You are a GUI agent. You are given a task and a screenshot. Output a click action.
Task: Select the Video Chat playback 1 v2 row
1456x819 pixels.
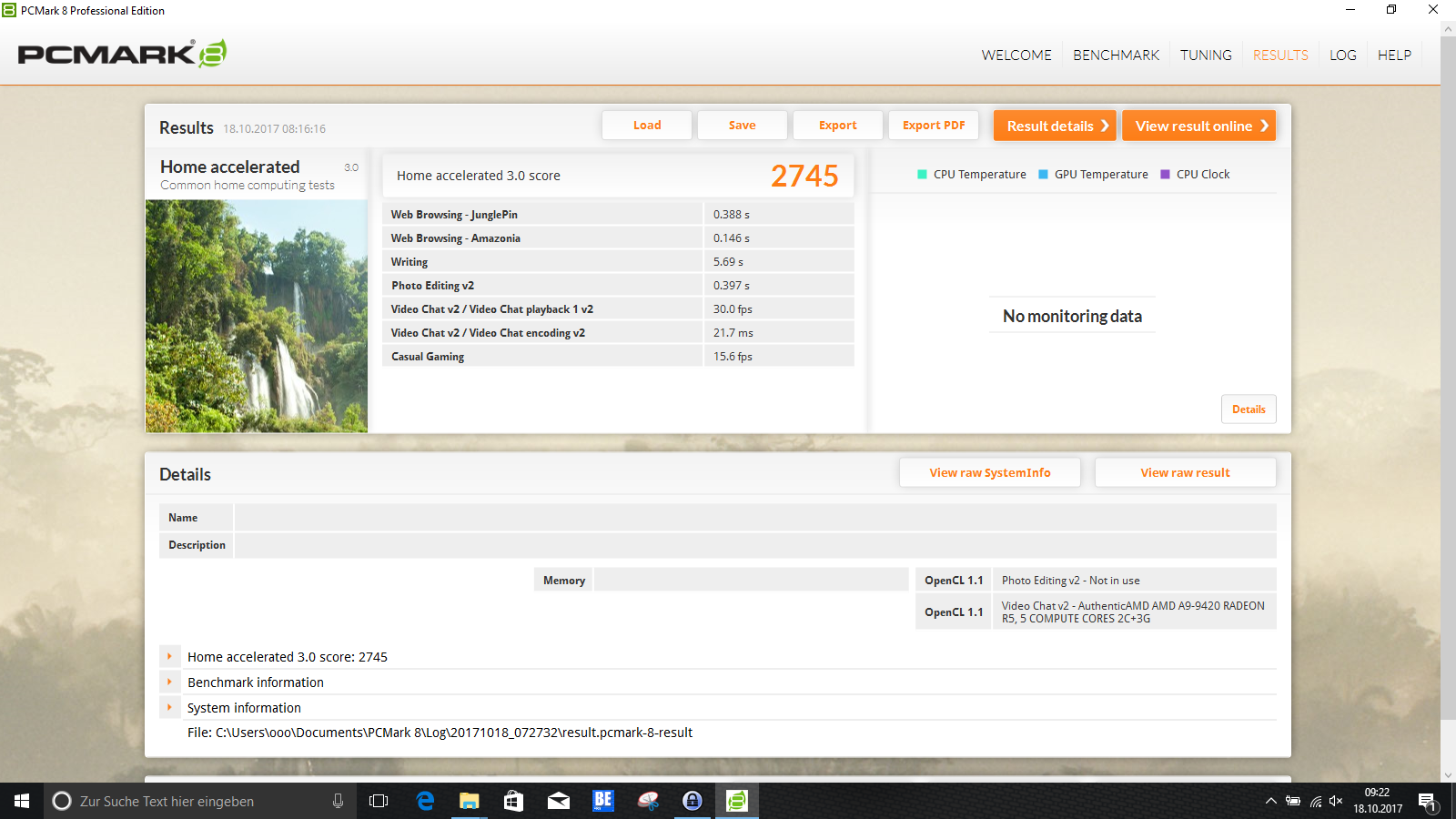[x=619, y=309]
